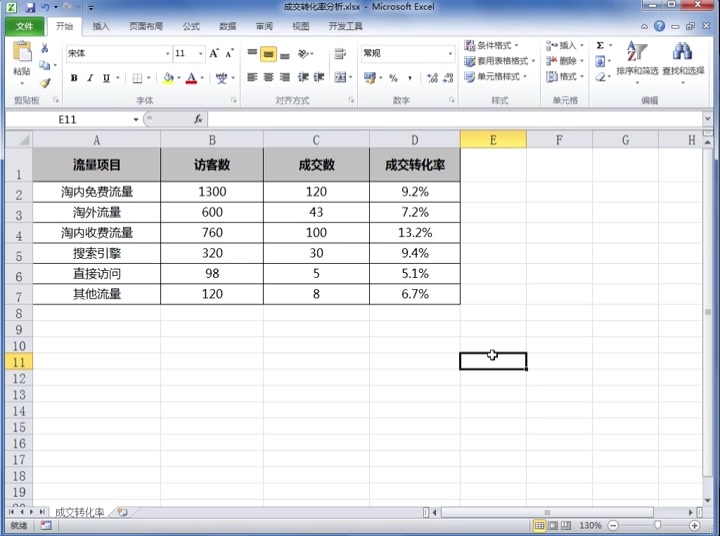Decrease indent
The height and width of the screenshot is (536, 720).
click(x=303, y=77)
